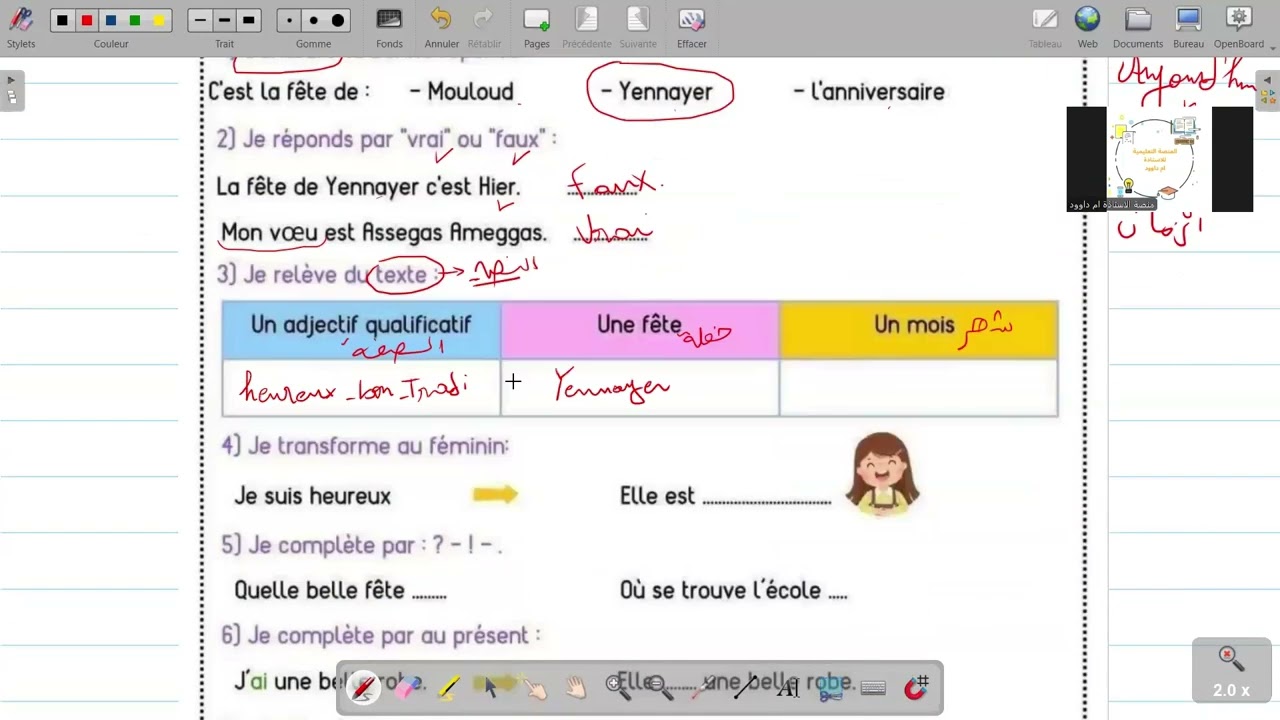Click the empty cell under Un mois
The width and height of the screenshot is (1280, 720).
[918, 387]
